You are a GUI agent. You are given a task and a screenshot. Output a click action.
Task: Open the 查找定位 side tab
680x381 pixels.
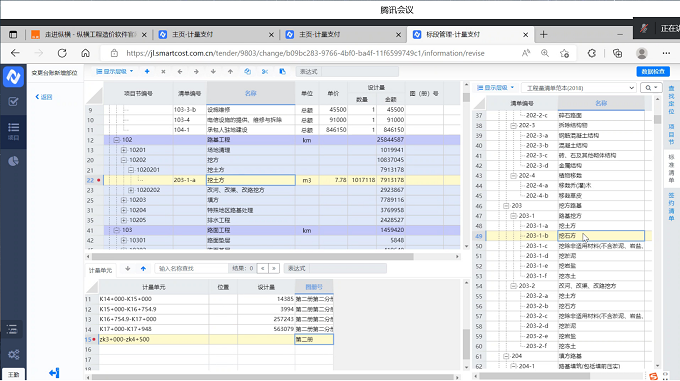[672, 100]
